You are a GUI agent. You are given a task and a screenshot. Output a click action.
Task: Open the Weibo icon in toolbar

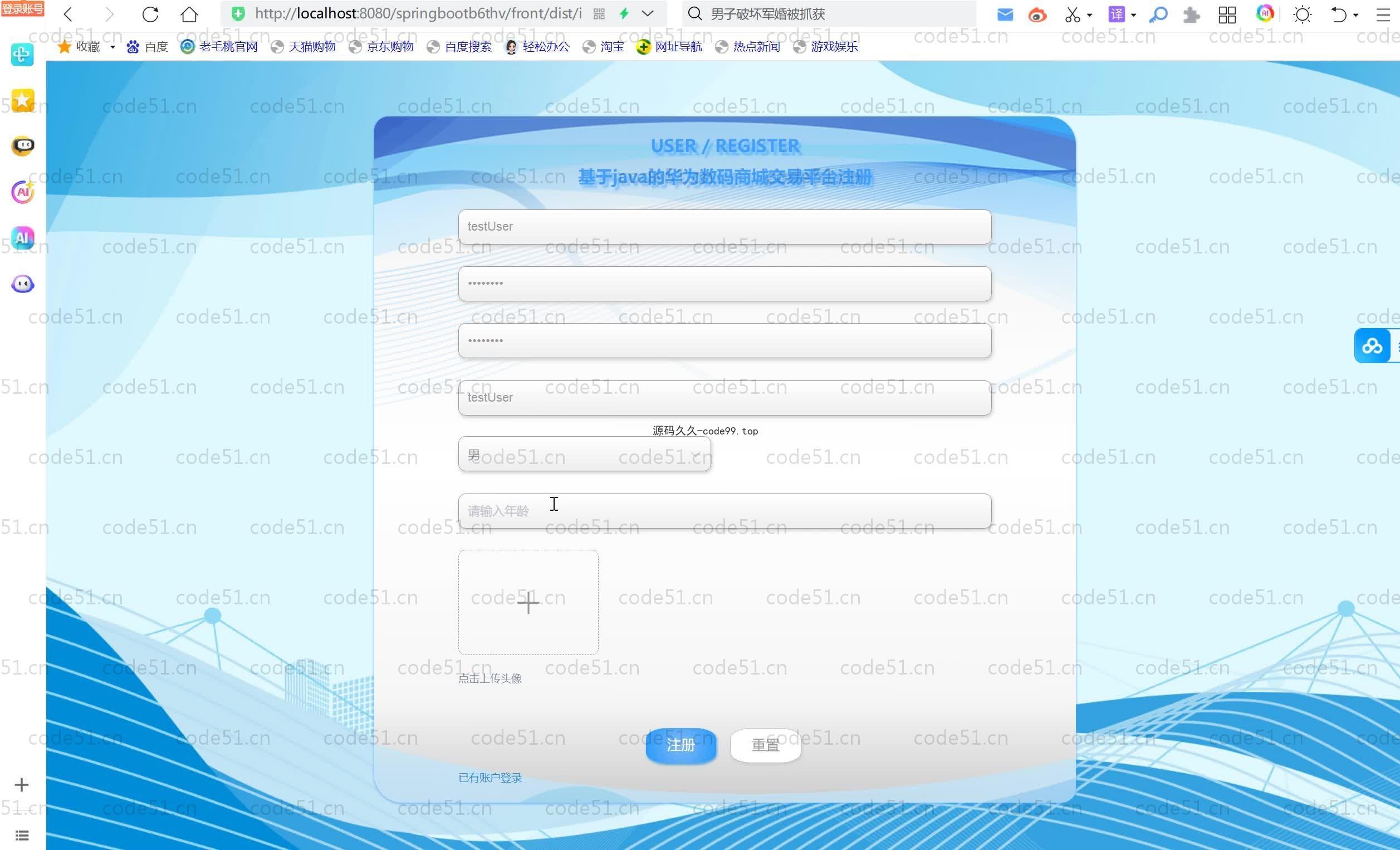click(x=1037, y=15)
